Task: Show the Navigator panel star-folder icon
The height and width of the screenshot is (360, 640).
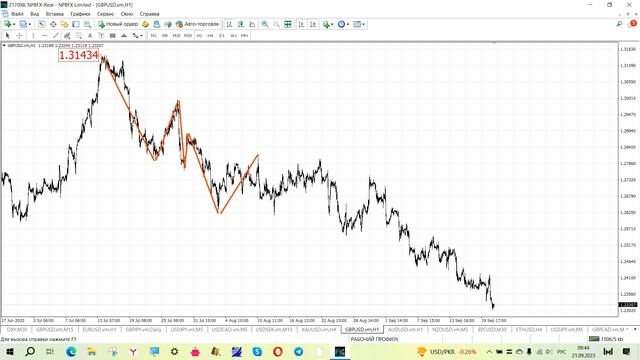Action: pos(64,24)
